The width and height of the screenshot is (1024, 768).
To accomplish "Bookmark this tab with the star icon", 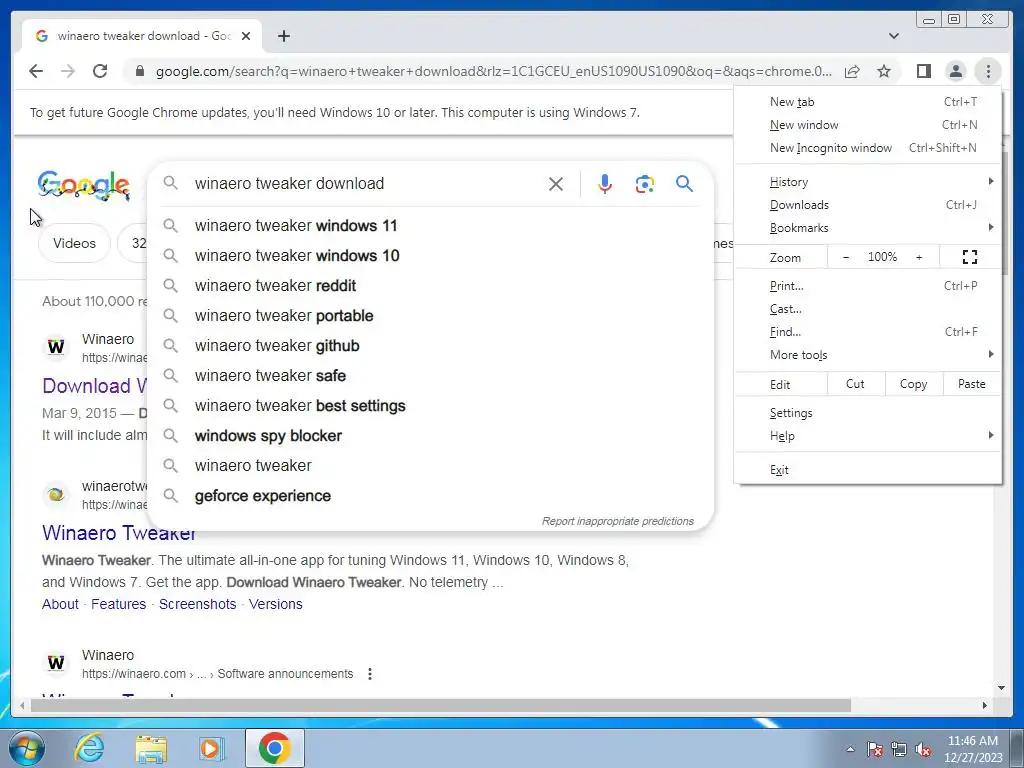I will pos(884,71).
